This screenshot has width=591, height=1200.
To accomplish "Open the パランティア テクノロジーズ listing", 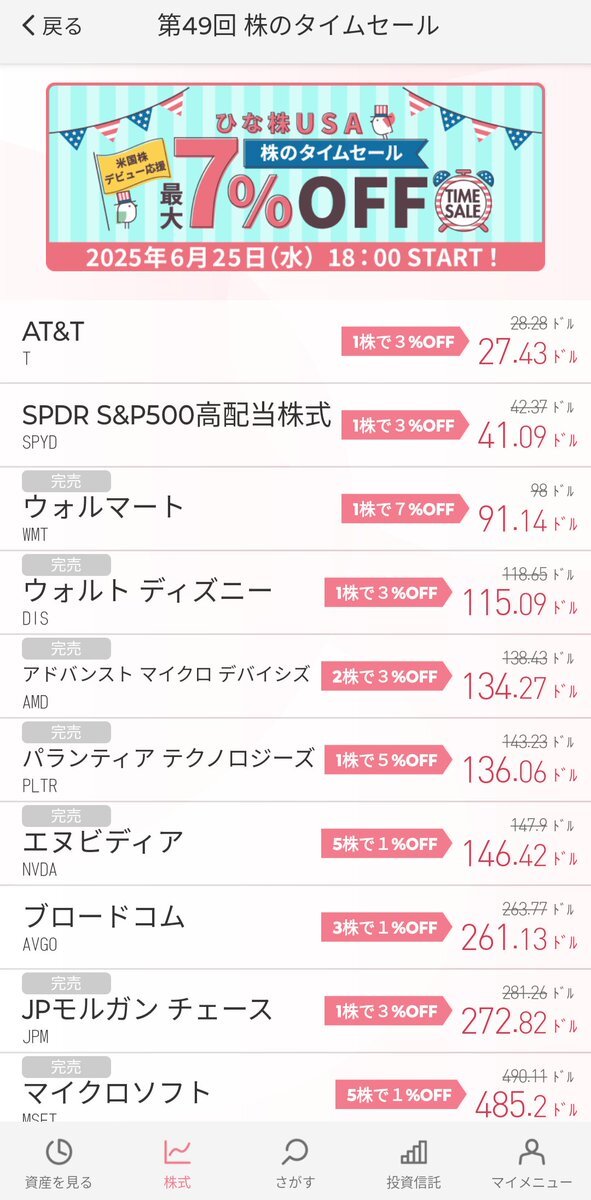I will click(x=295, y=760).
